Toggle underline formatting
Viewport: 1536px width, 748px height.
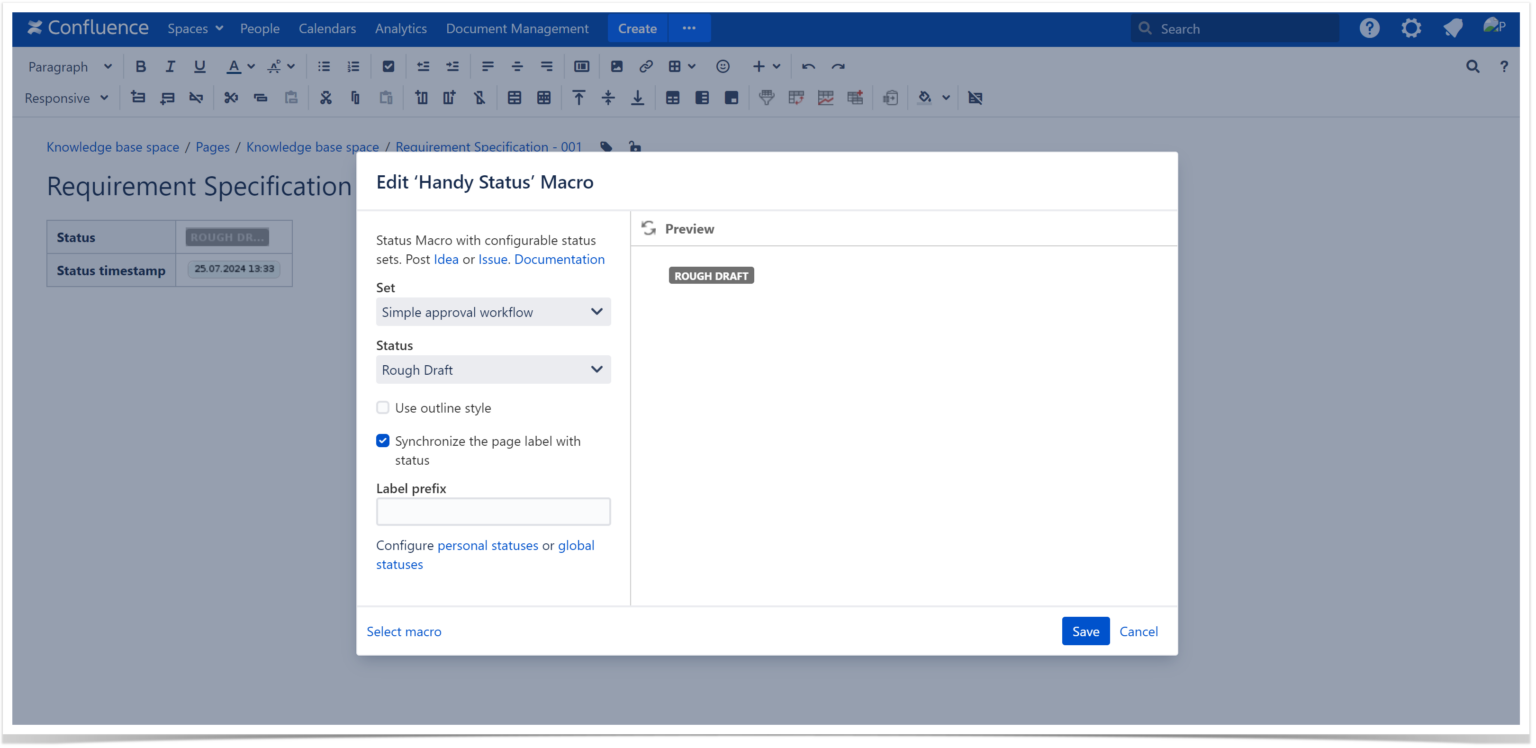point(198,66)
